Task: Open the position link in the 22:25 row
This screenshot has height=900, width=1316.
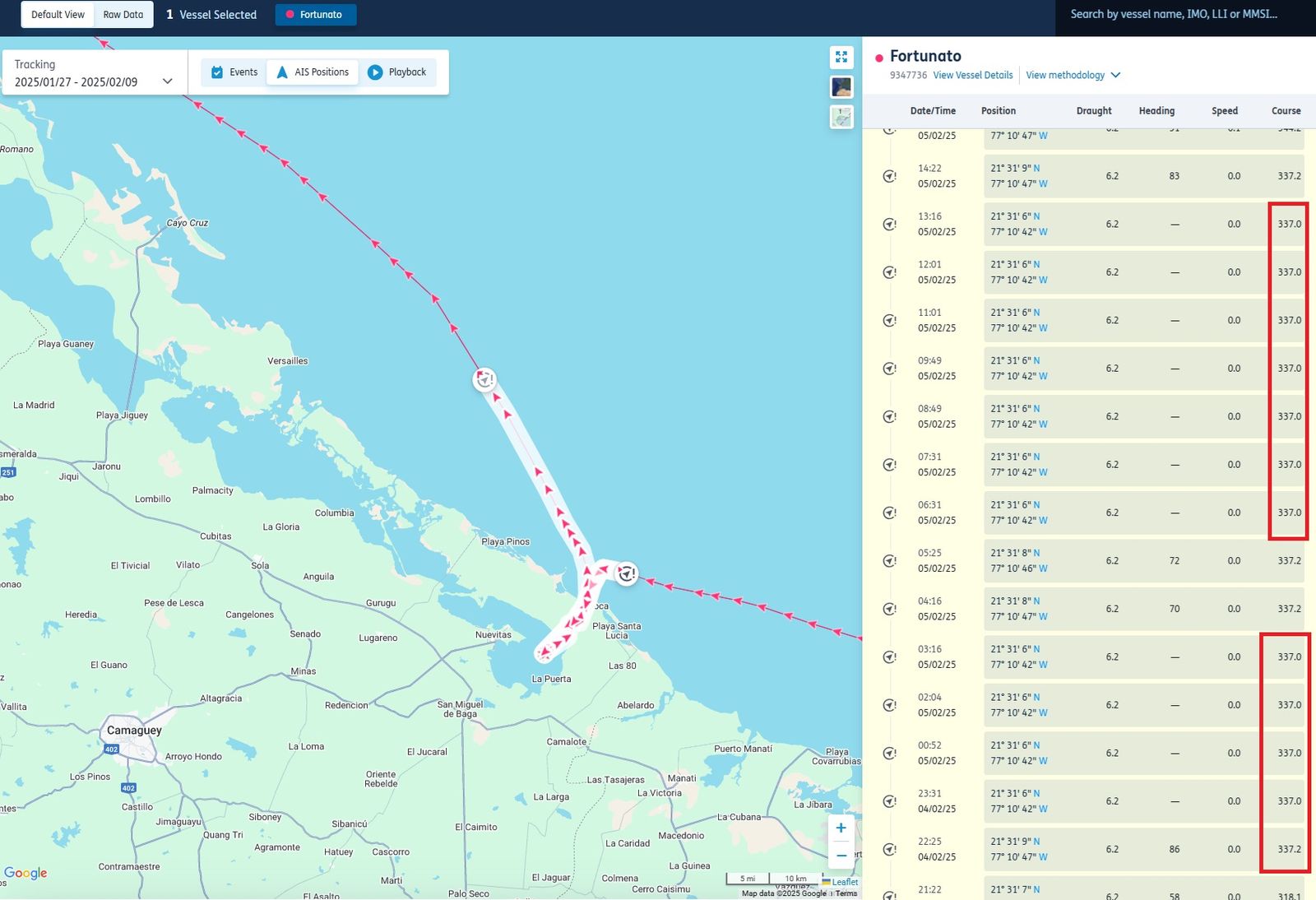Action: click(1019, 850)
